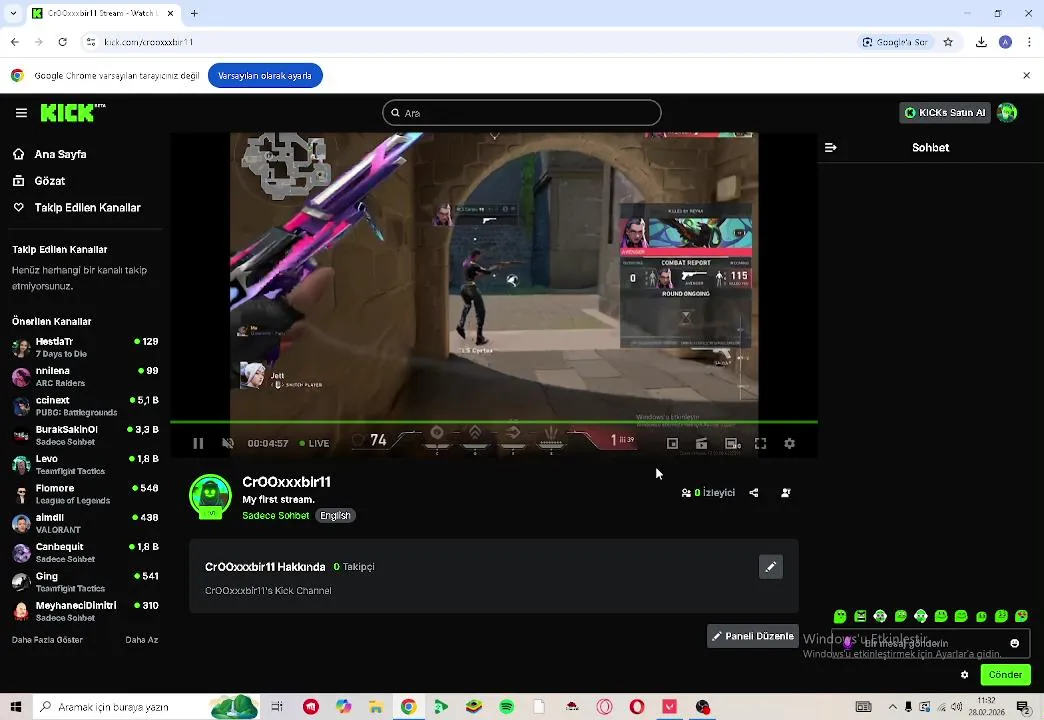Open HesdaTr recommended channel
Screen dimensions: 1044x720
85,347
